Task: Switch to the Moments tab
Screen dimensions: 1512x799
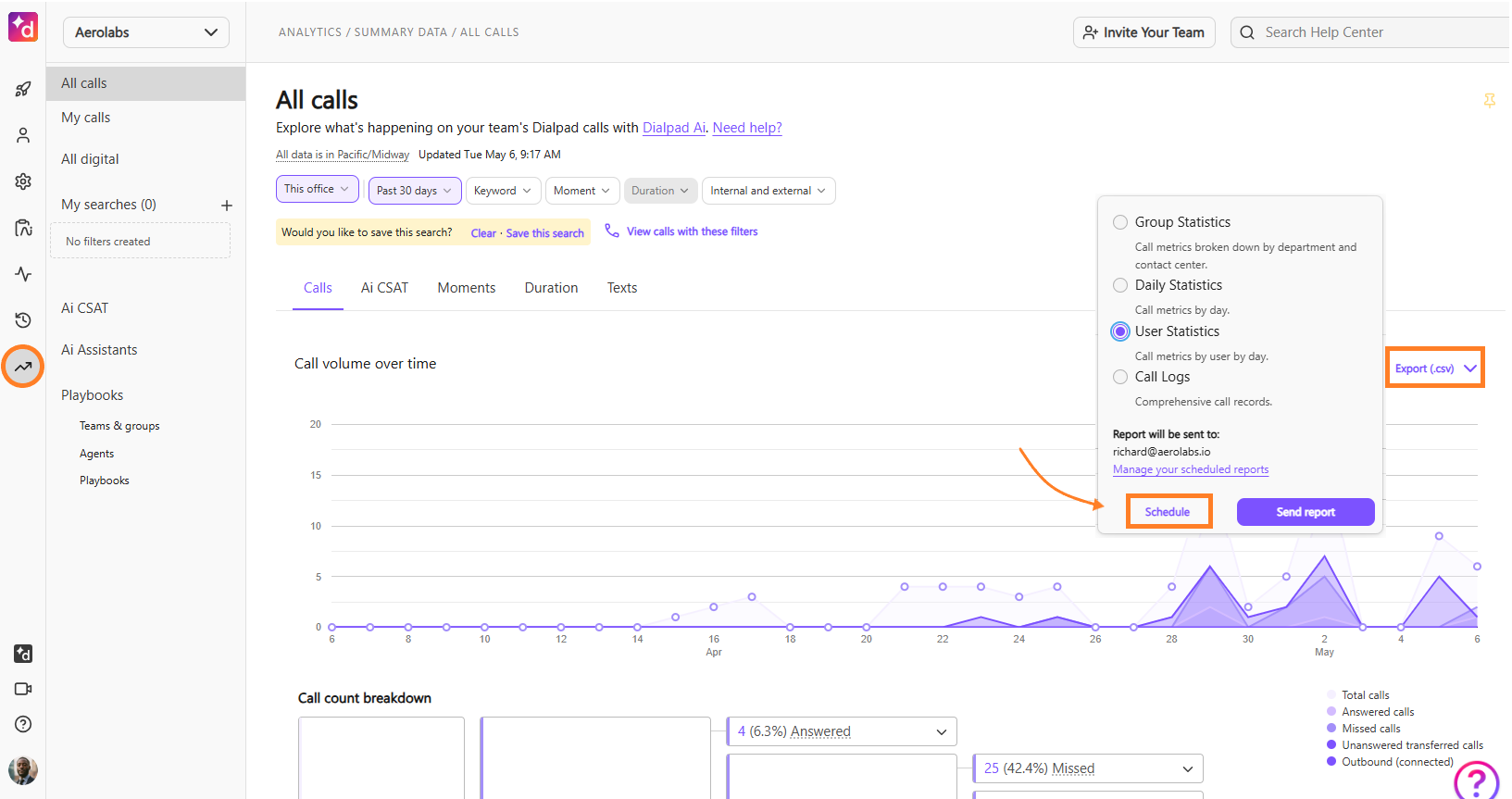Action: (x=467, y=288)
